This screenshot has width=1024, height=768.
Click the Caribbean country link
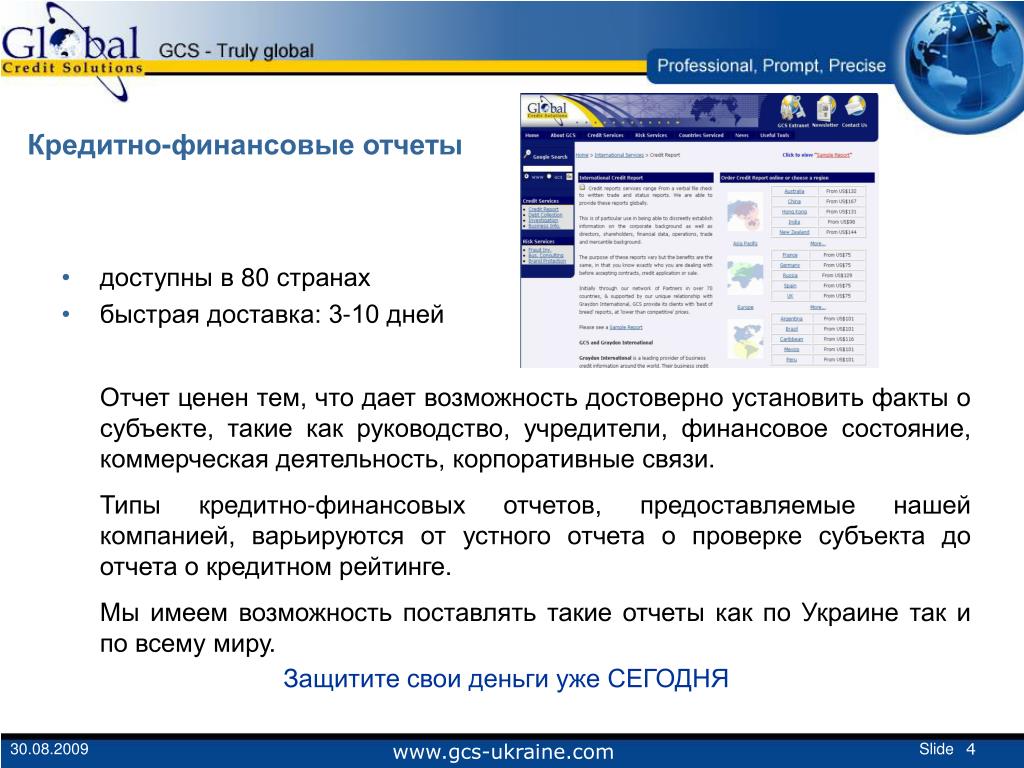[792, 339]
